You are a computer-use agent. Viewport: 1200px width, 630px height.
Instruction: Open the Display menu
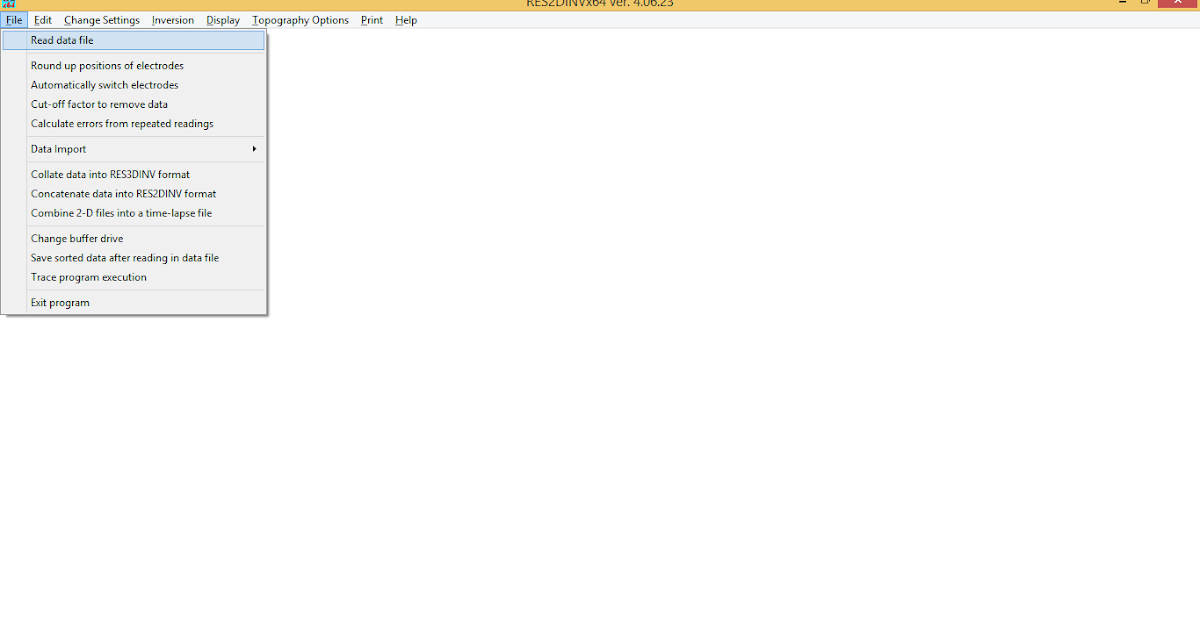pyautogui.click(x=223, y=20)
